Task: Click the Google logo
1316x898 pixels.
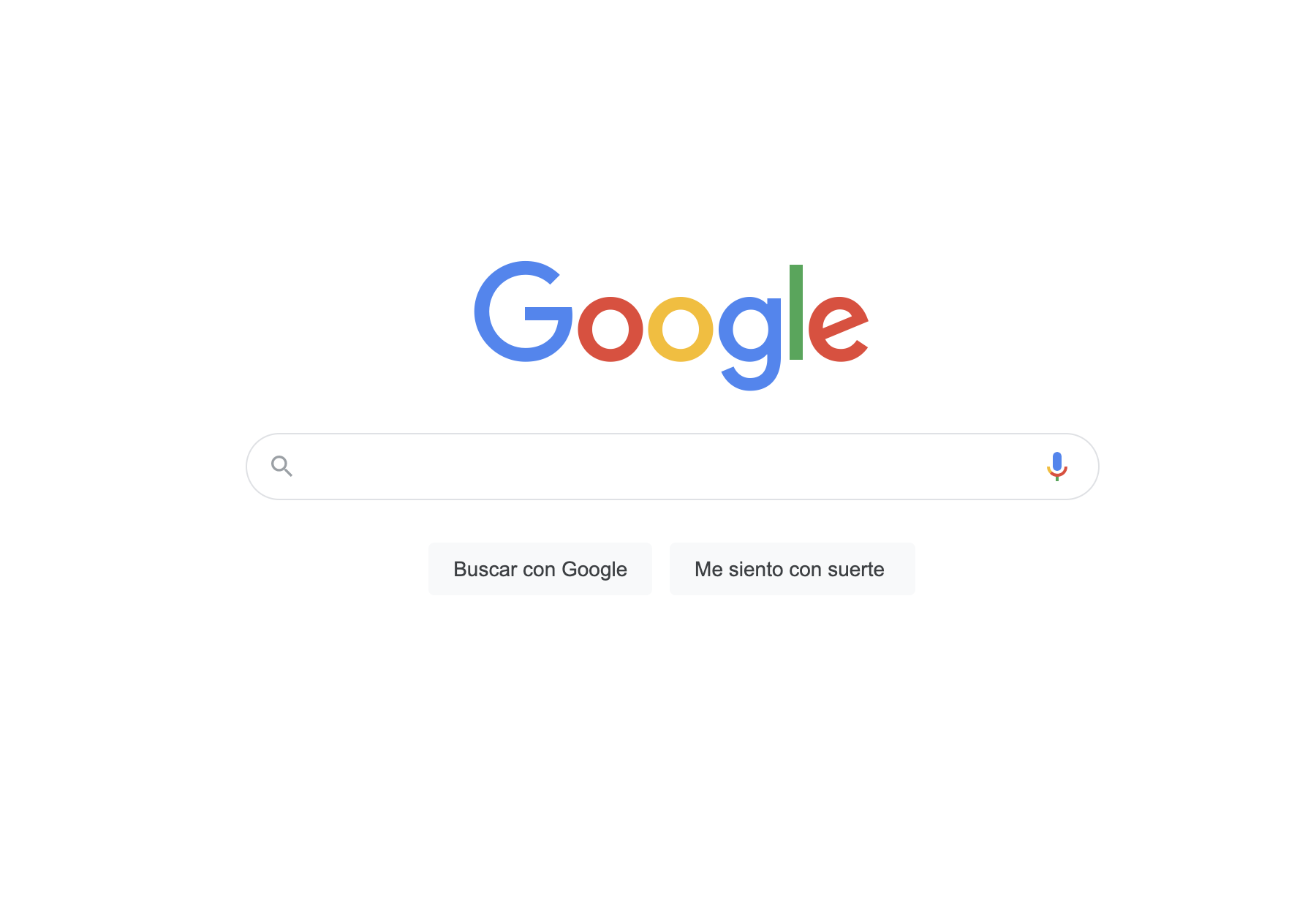Action: coord(671,325)
